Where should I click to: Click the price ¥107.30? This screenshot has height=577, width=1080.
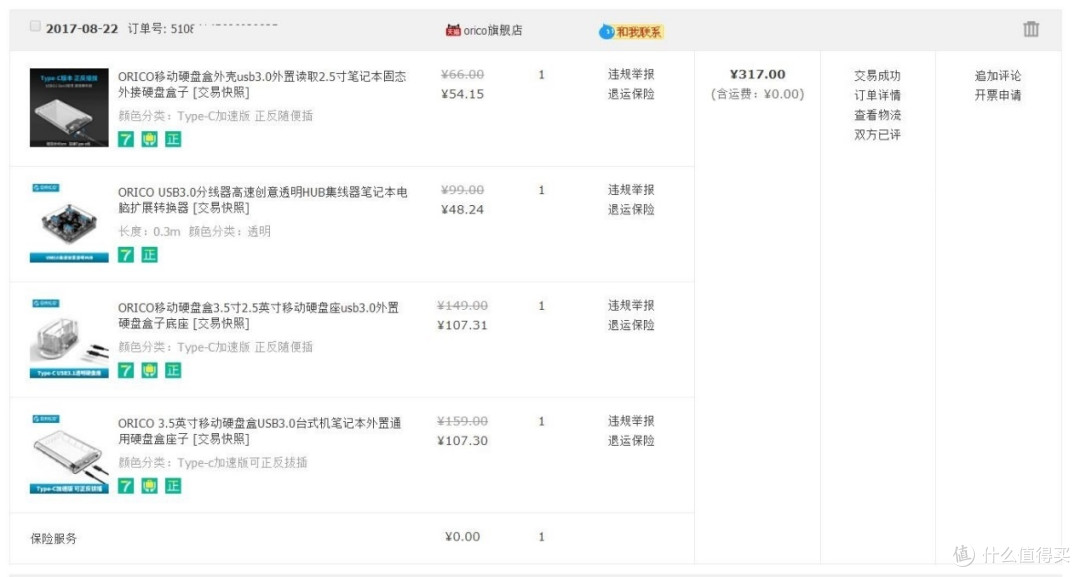[x=462, y=441]
